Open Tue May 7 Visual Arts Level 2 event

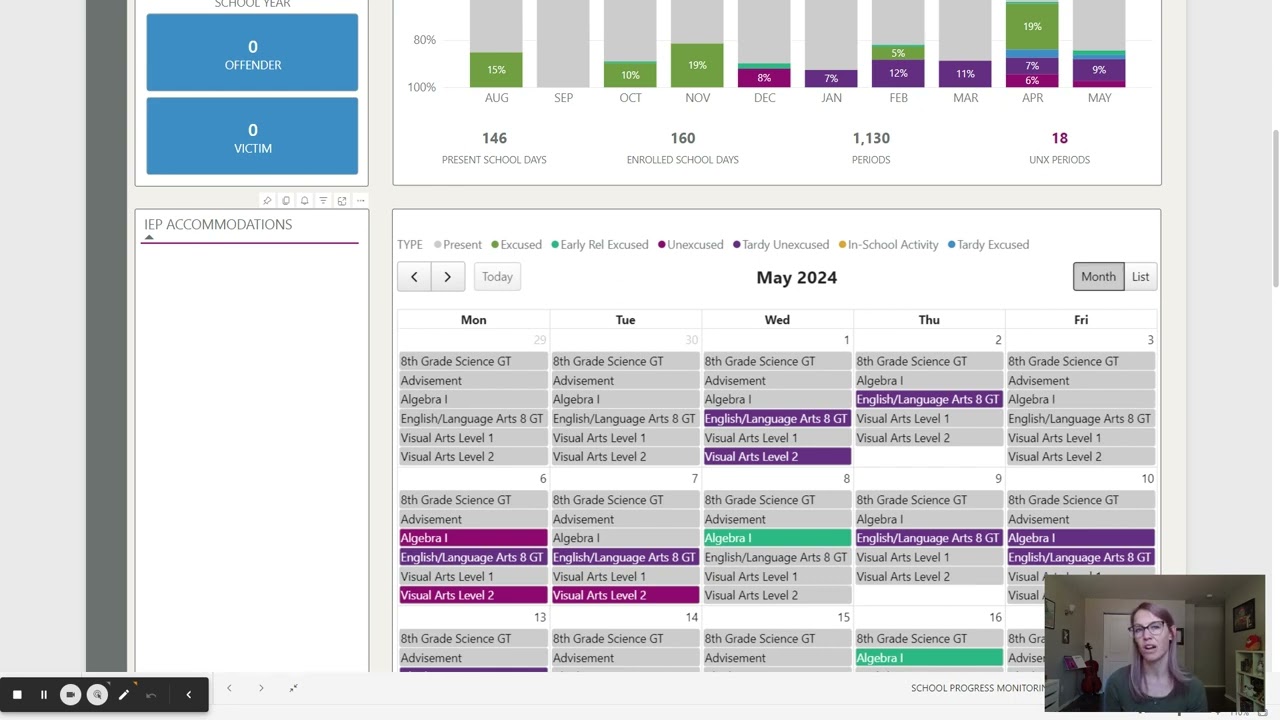pyautogui.click(x=625, y=596)
